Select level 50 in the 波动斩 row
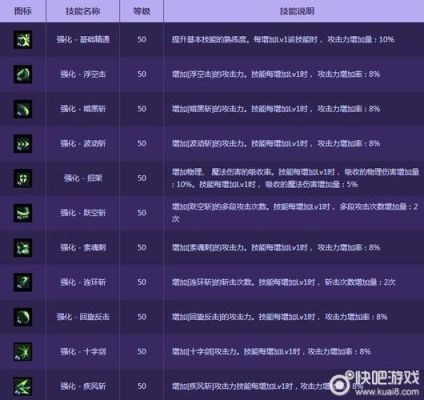This screenshot has width=424, height=400. [142, 143]
